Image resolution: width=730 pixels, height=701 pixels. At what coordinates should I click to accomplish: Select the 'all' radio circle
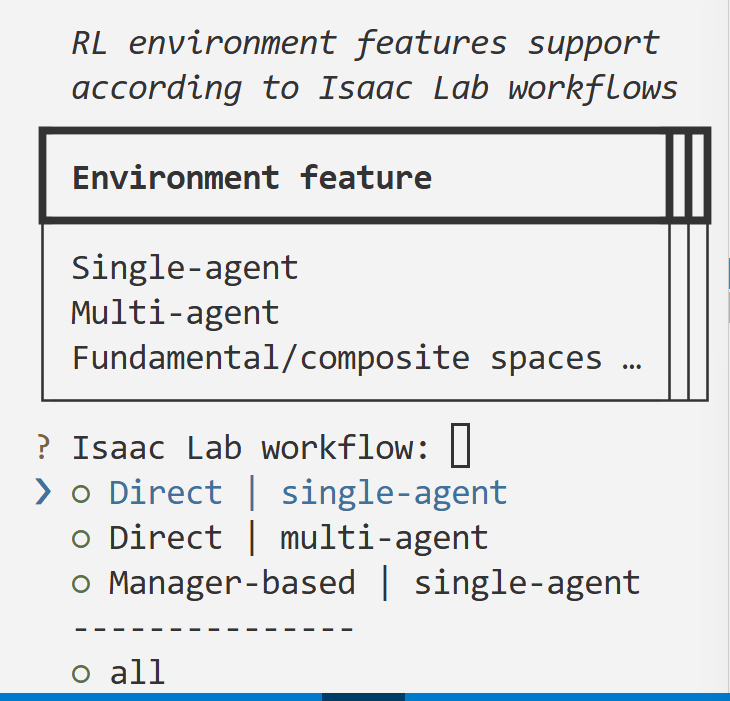coord(81,673)
